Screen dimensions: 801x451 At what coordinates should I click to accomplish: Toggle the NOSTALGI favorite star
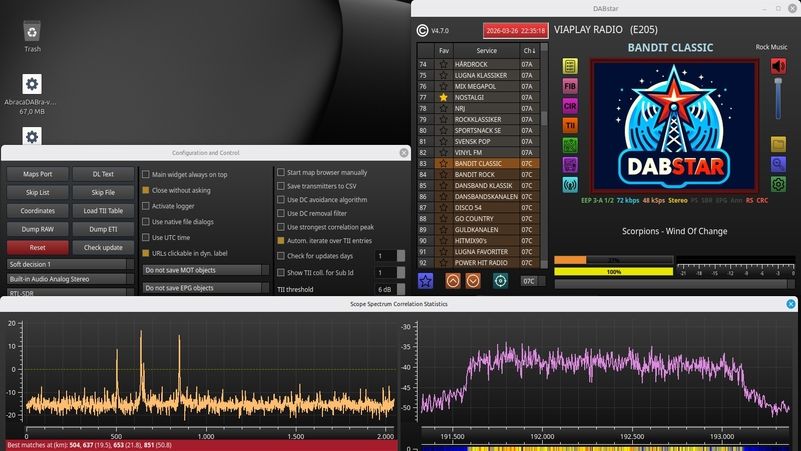[443, 97]
